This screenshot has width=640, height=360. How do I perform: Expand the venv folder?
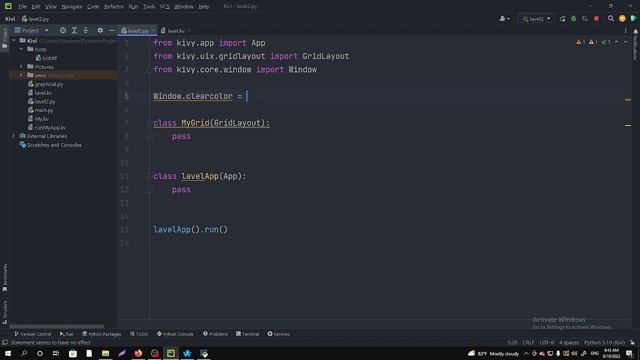[21, 76]
